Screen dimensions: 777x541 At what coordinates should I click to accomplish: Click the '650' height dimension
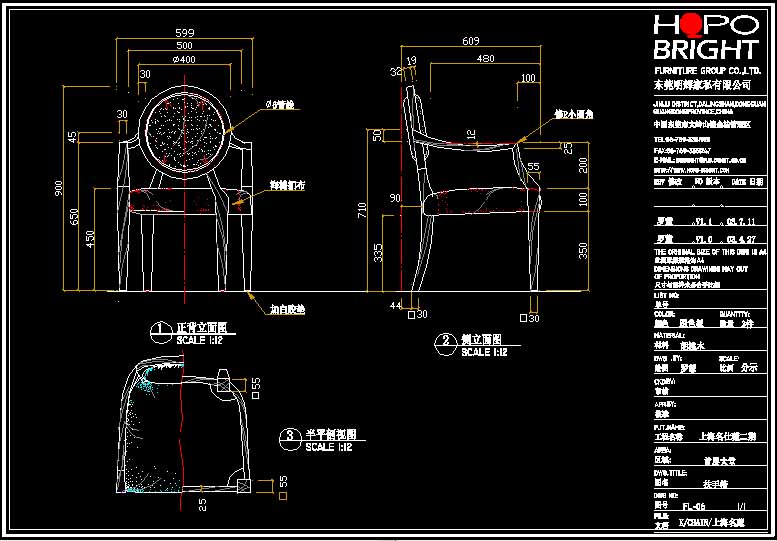click(x=74, y=216)
